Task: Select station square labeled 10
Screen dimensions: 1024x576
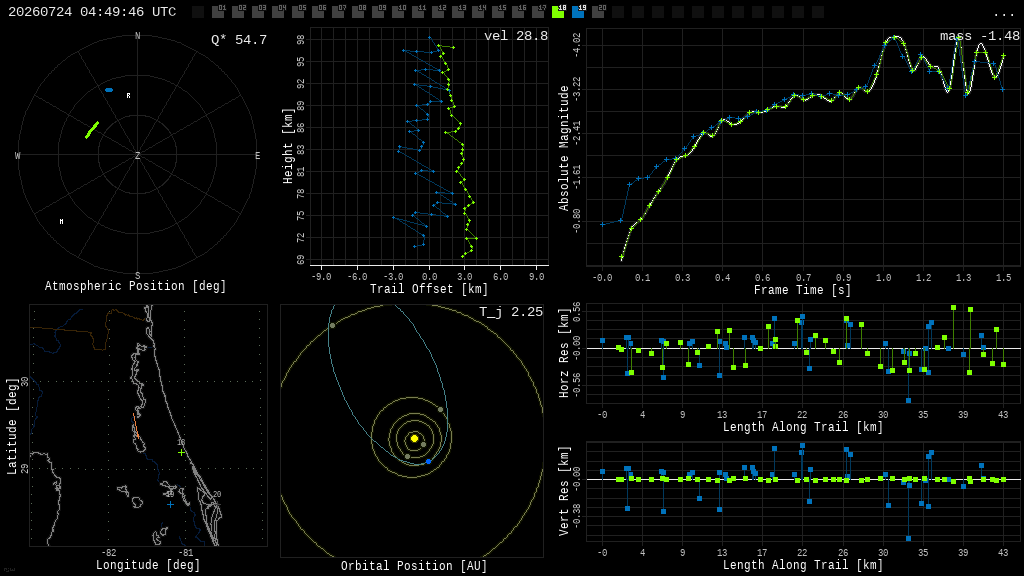Action: click(398, 12)
